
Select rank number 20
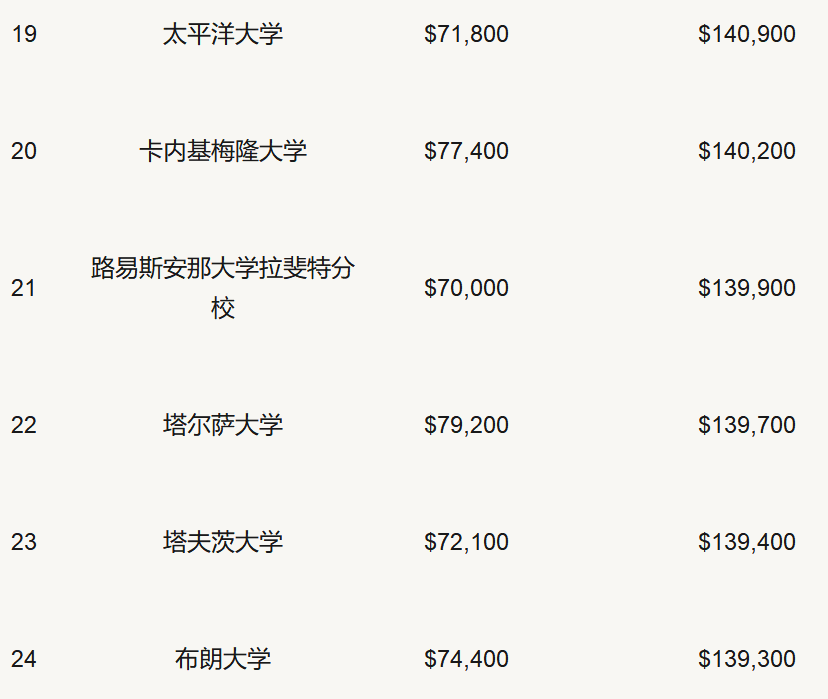point(24,152)
